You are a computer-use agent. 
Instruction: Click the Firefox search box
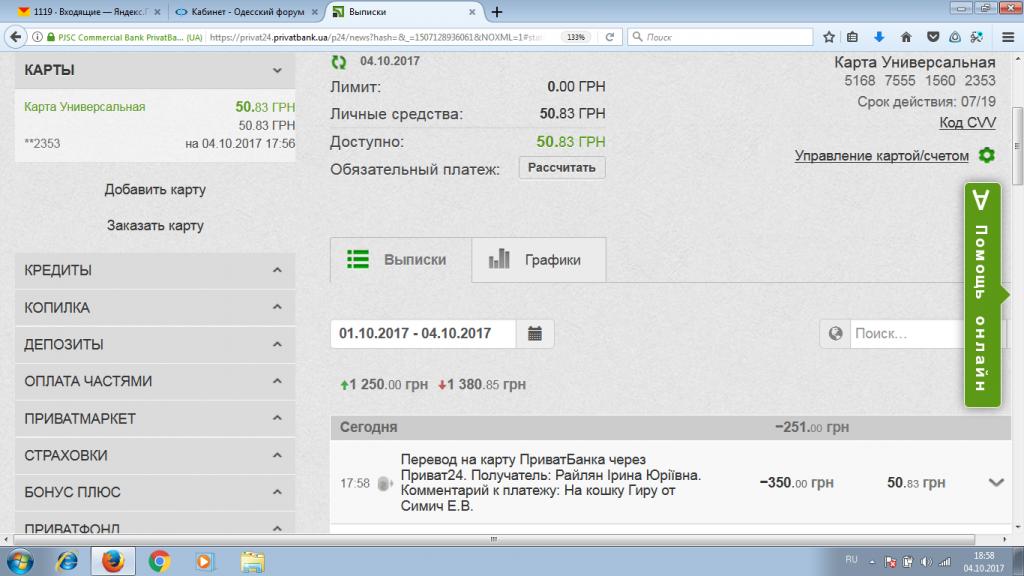pos(720,37)
